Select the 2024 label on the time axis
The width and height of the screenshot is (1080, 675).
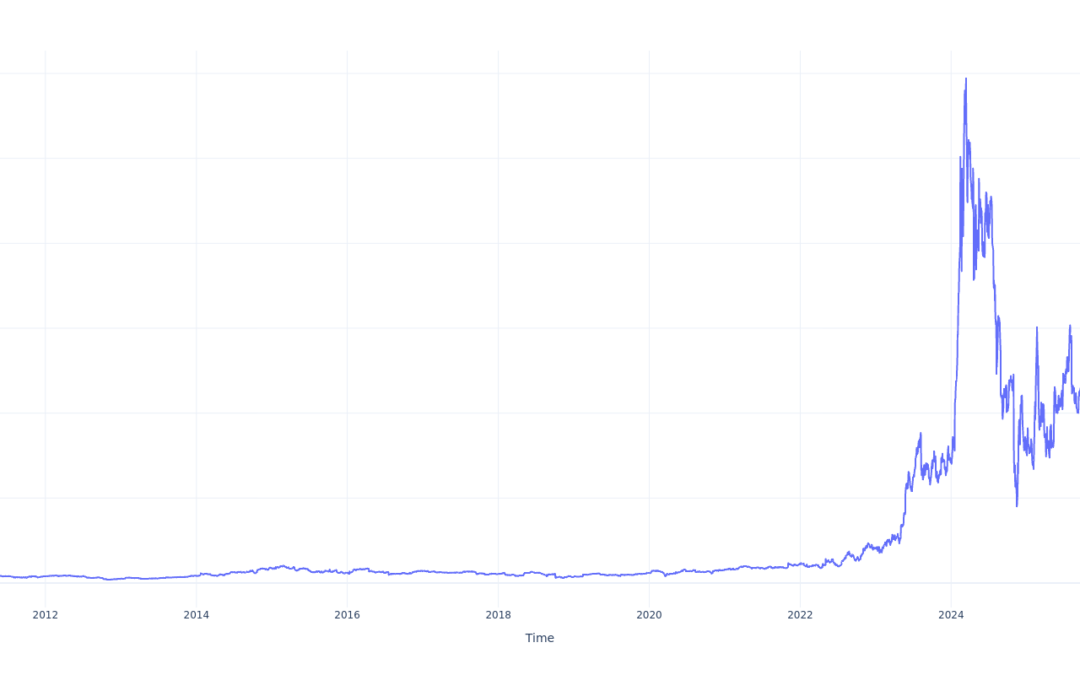[951, 614]
